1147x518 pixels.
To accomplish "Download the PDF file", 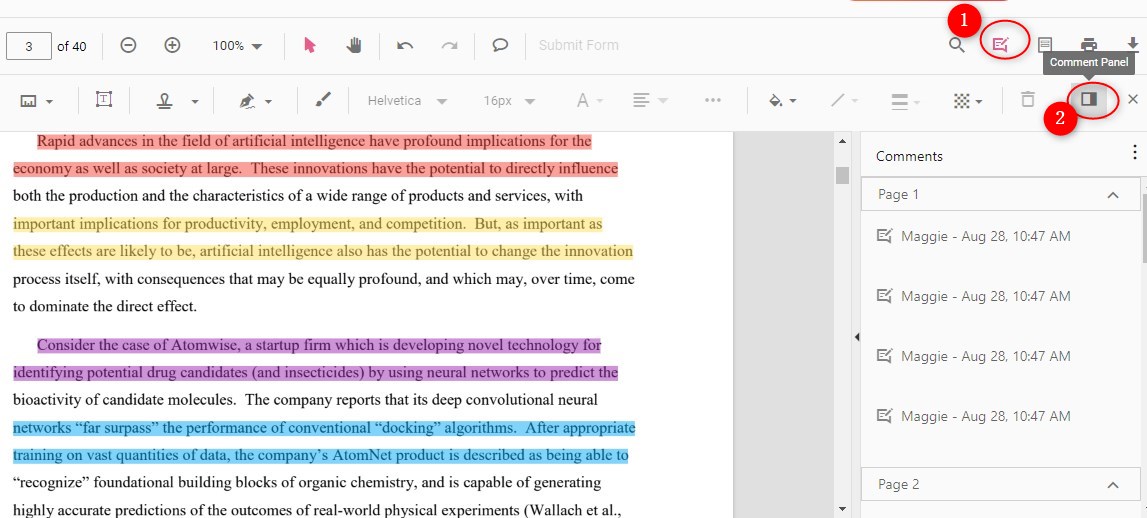I will 1133,45.
